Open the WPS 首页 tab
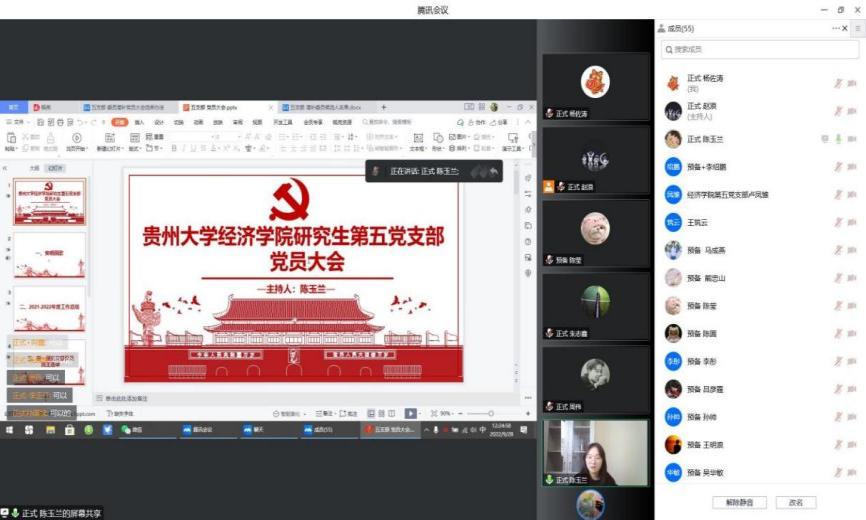866x520 pixels. click(14, 107)
